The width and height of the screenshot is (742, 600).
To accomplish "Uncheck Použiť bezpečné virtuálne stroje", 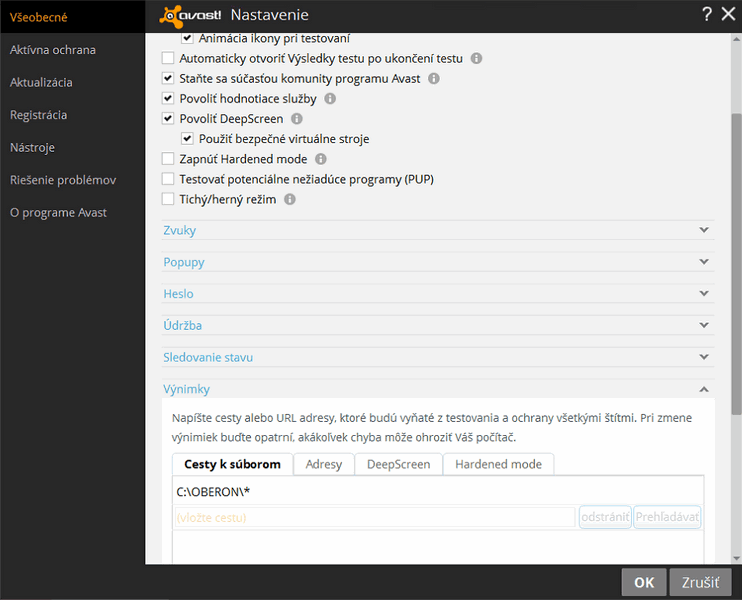I will point(188,139).
